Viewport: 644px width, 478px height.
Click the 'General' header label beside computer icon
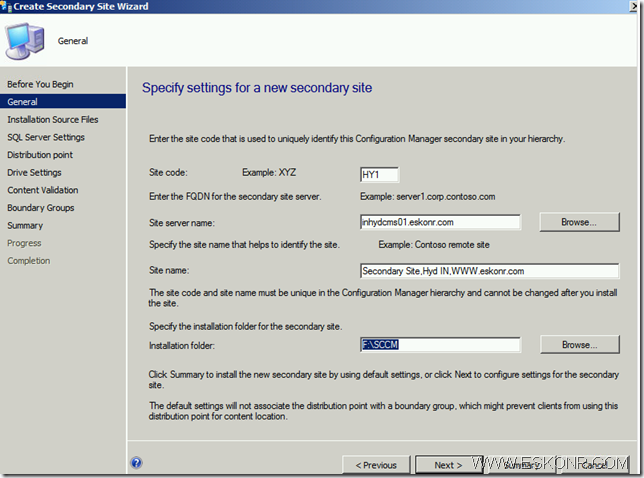(x=73, y=41)
